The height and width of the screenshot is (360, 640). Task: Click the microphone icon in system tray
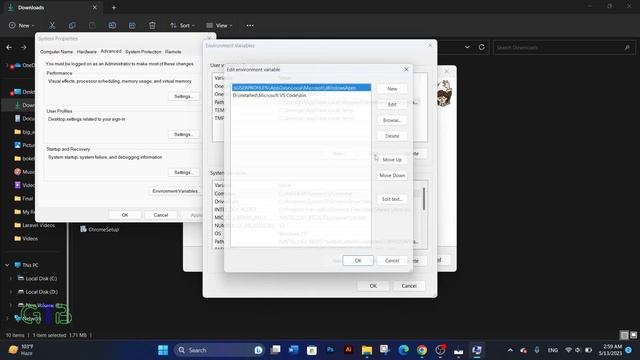point(537,350)
